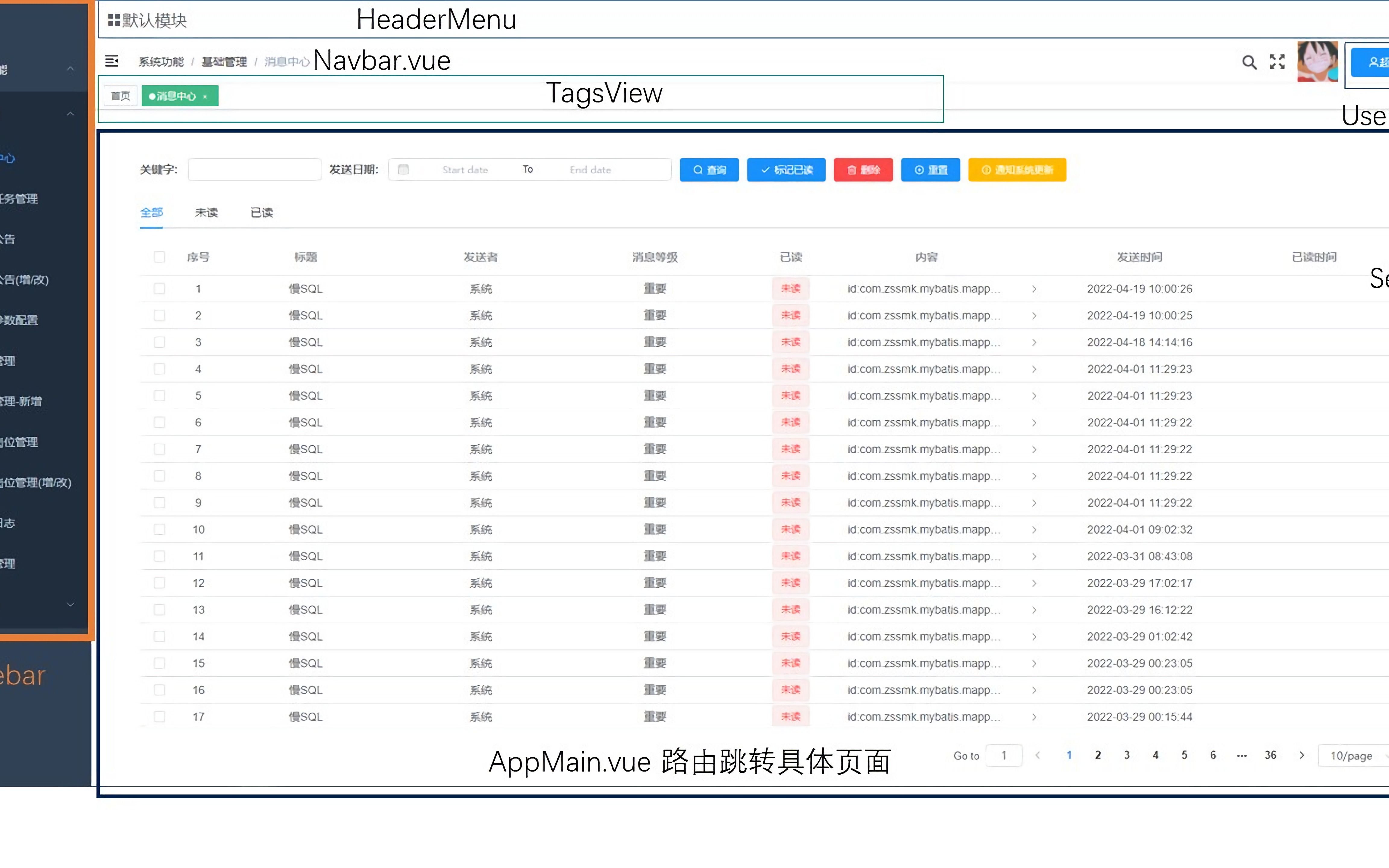Close the 消息中心 tag

click(205, 96)
